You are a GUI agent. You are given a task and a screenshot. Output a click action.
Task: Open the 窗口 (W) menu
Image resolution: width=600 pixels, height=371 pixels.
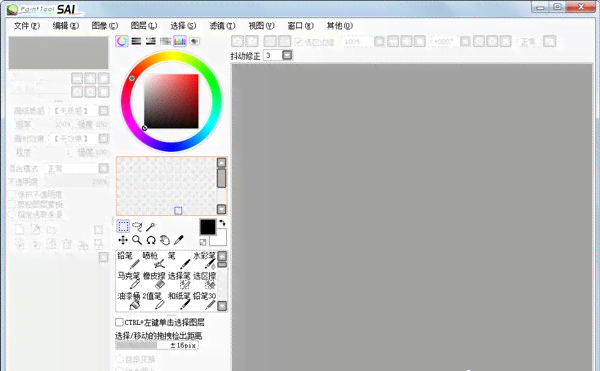pyautogui.click(x=300, y=26)
